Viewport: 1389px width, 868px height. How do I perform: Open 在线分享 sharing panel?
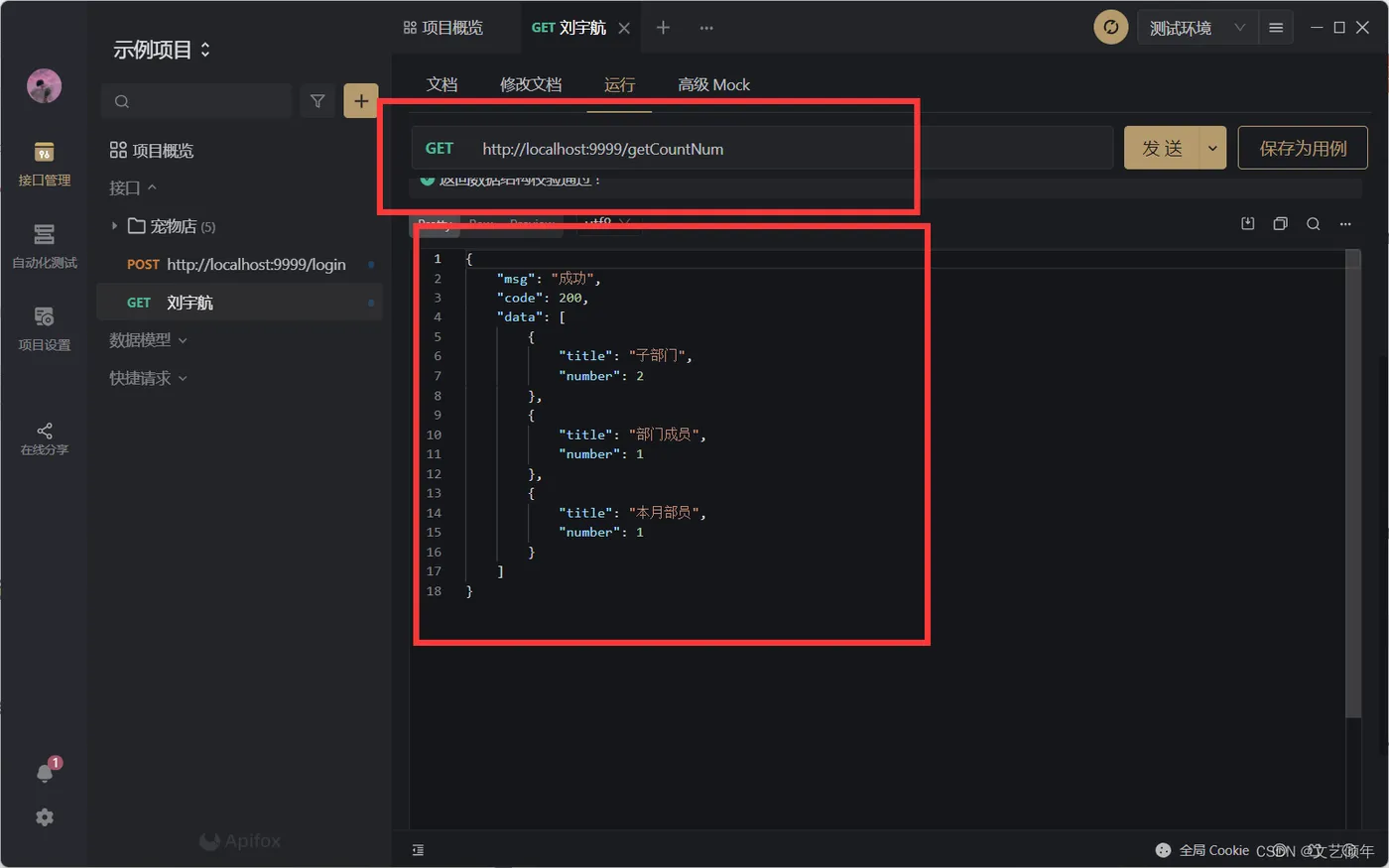tap(44, 438)
